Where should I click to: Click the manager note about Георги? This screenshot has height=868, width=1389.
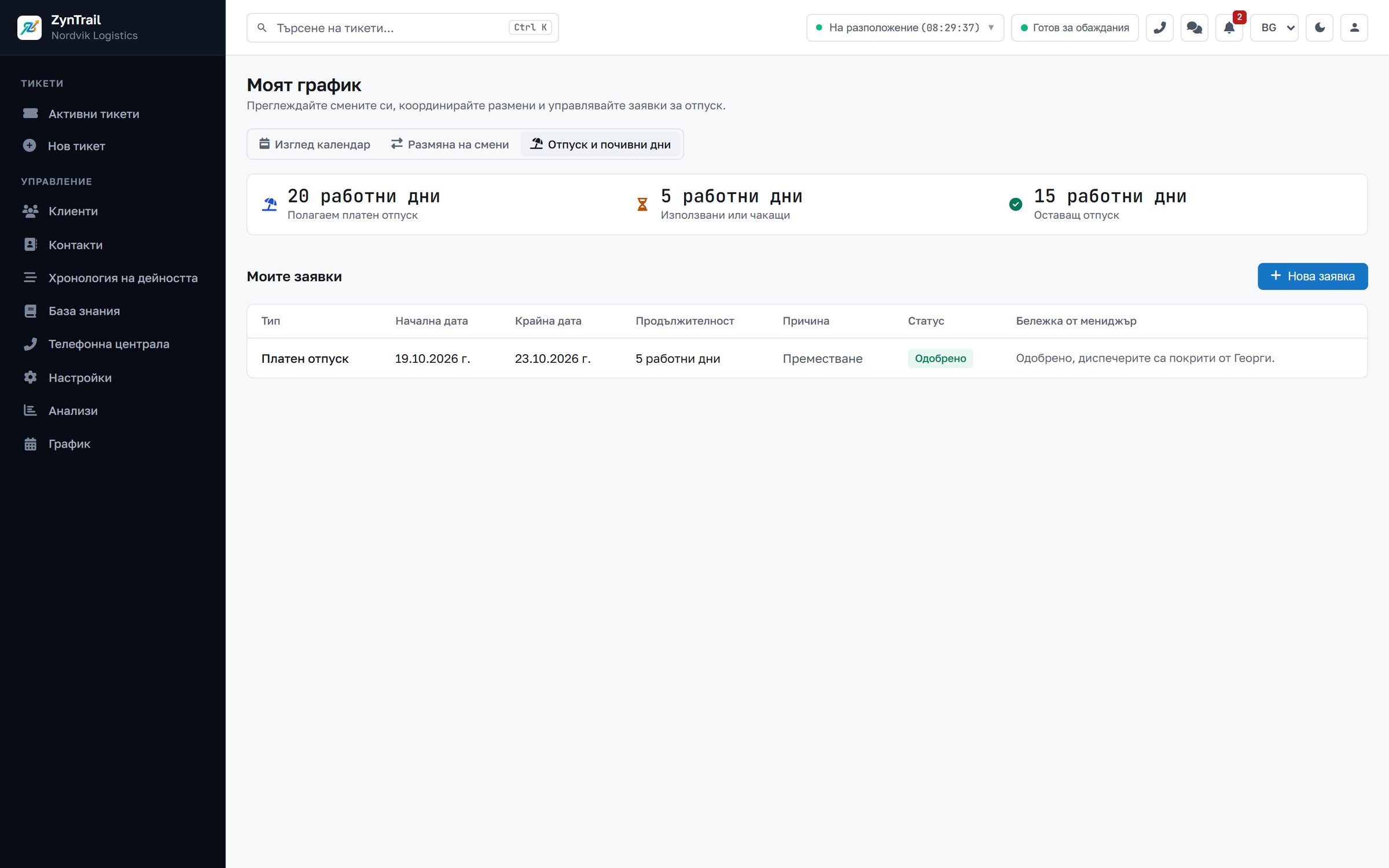pos(1145,358)
